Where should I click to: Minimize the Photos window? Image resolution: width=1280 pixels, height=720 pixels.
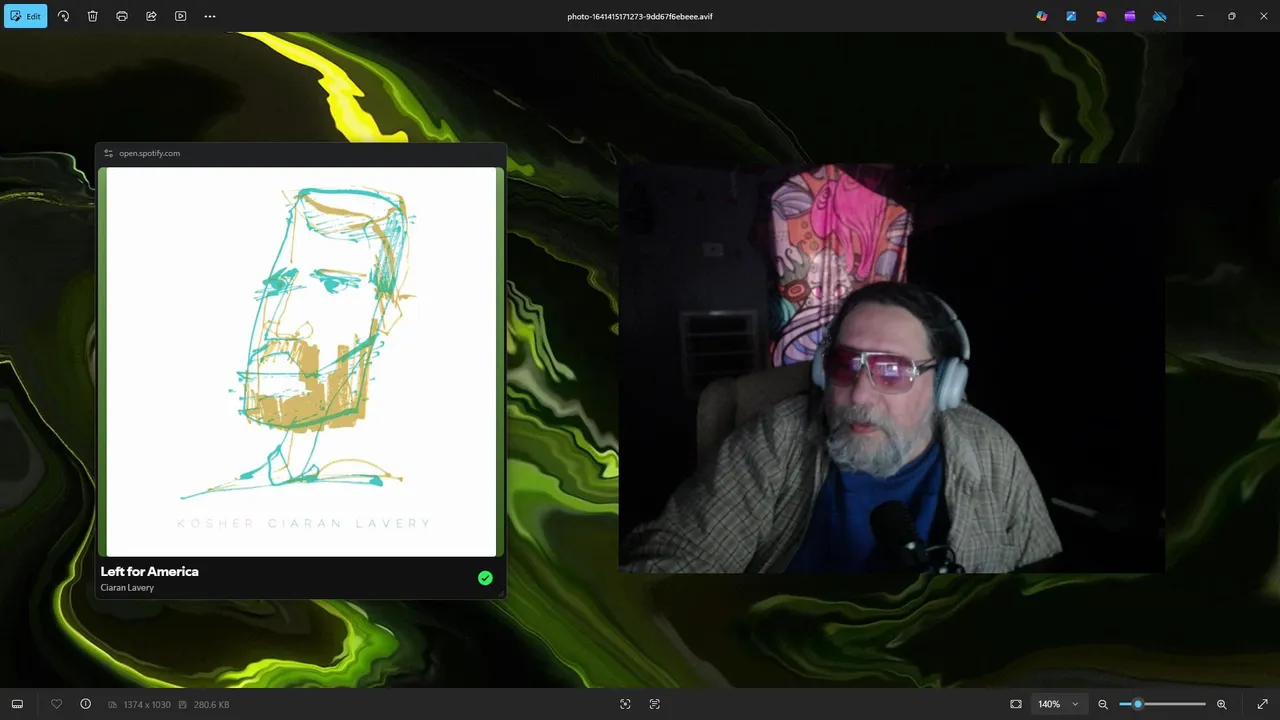click(x=1200, y=16)
